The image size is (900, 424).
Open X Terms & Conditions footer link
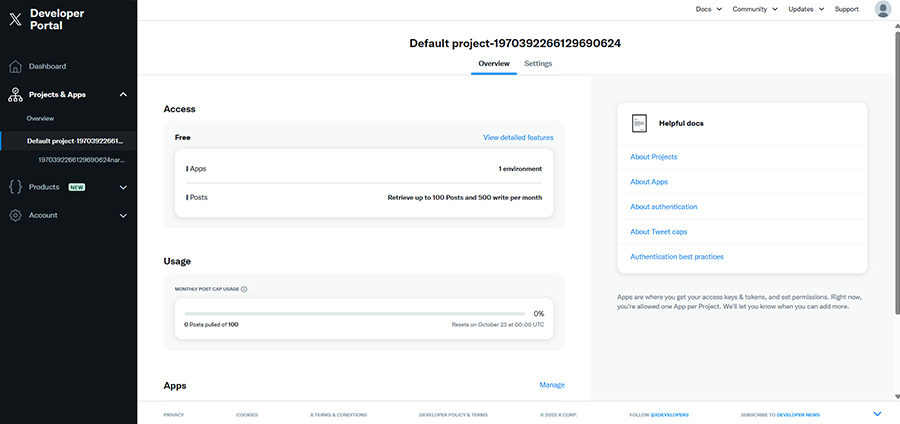point(338,414)
